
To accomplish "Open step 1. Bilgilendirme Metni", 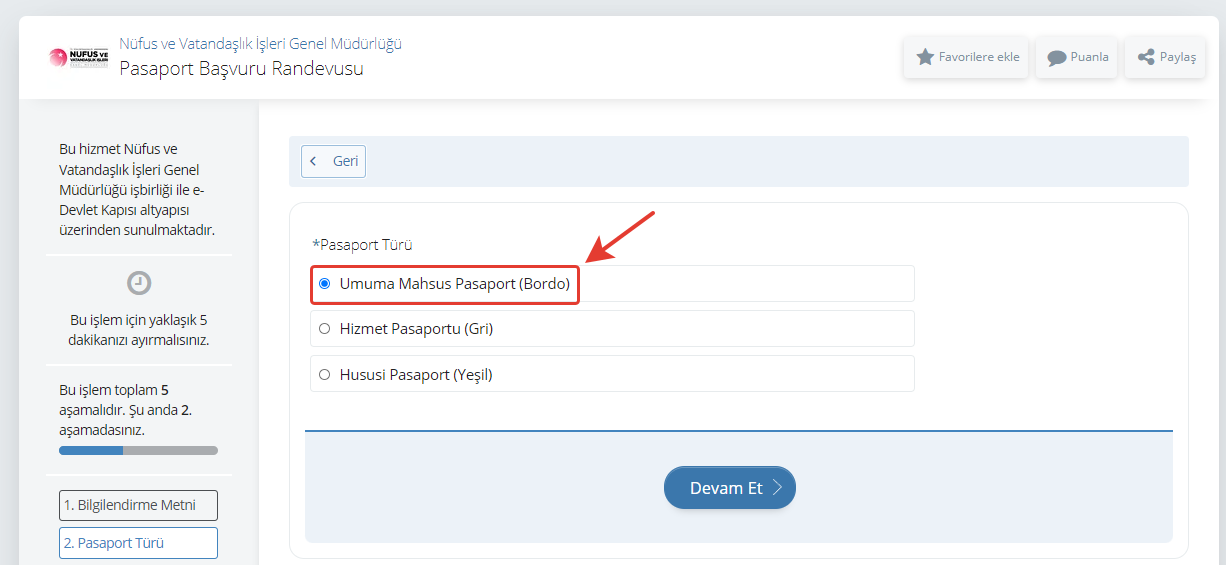I will (x=138, y=505).
